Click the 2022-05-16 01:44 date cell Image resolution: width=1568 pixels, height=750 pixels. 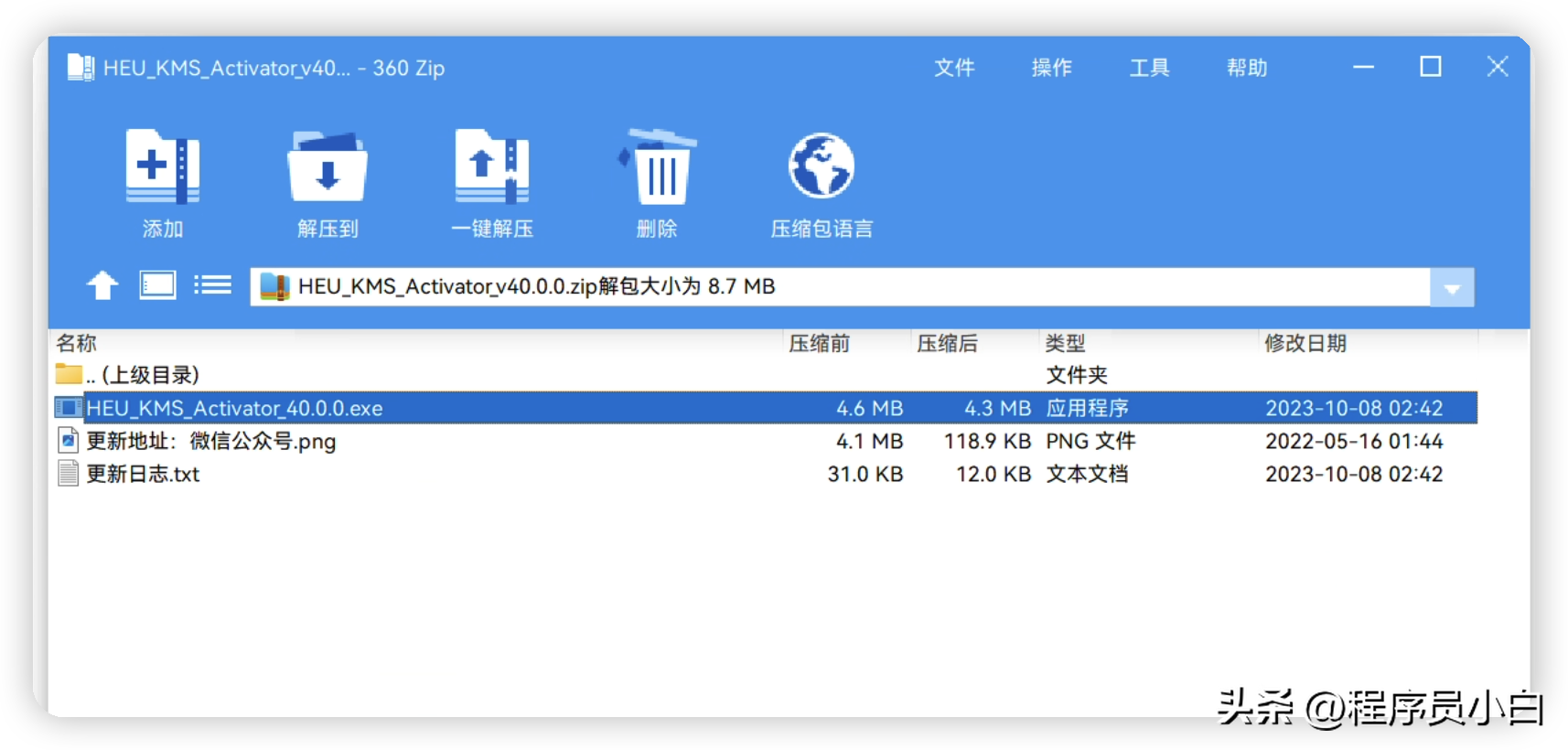click(1354, 441)
